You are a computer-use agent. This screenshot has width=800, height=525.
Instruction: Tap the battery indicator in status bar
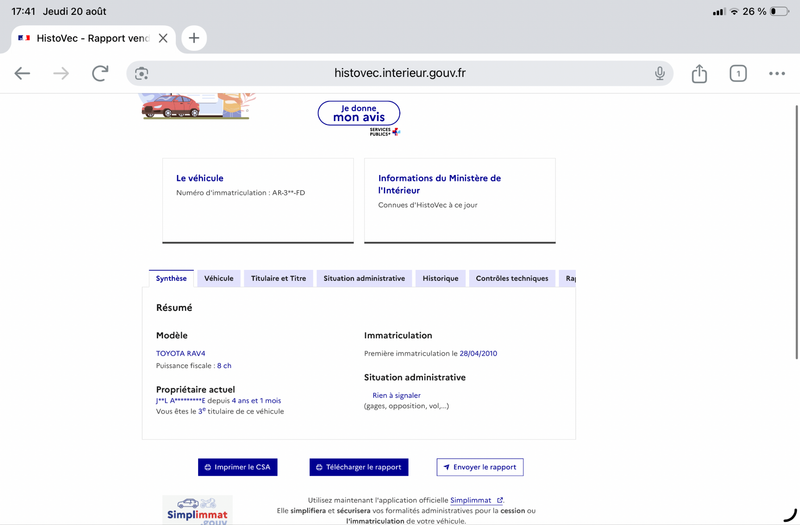tap(780, 11)
